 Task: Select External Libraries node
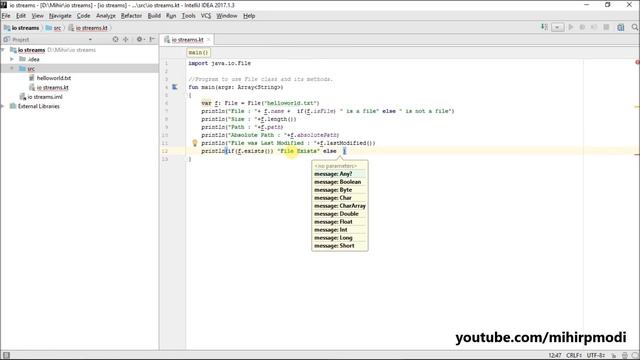(x=39, y=106)
